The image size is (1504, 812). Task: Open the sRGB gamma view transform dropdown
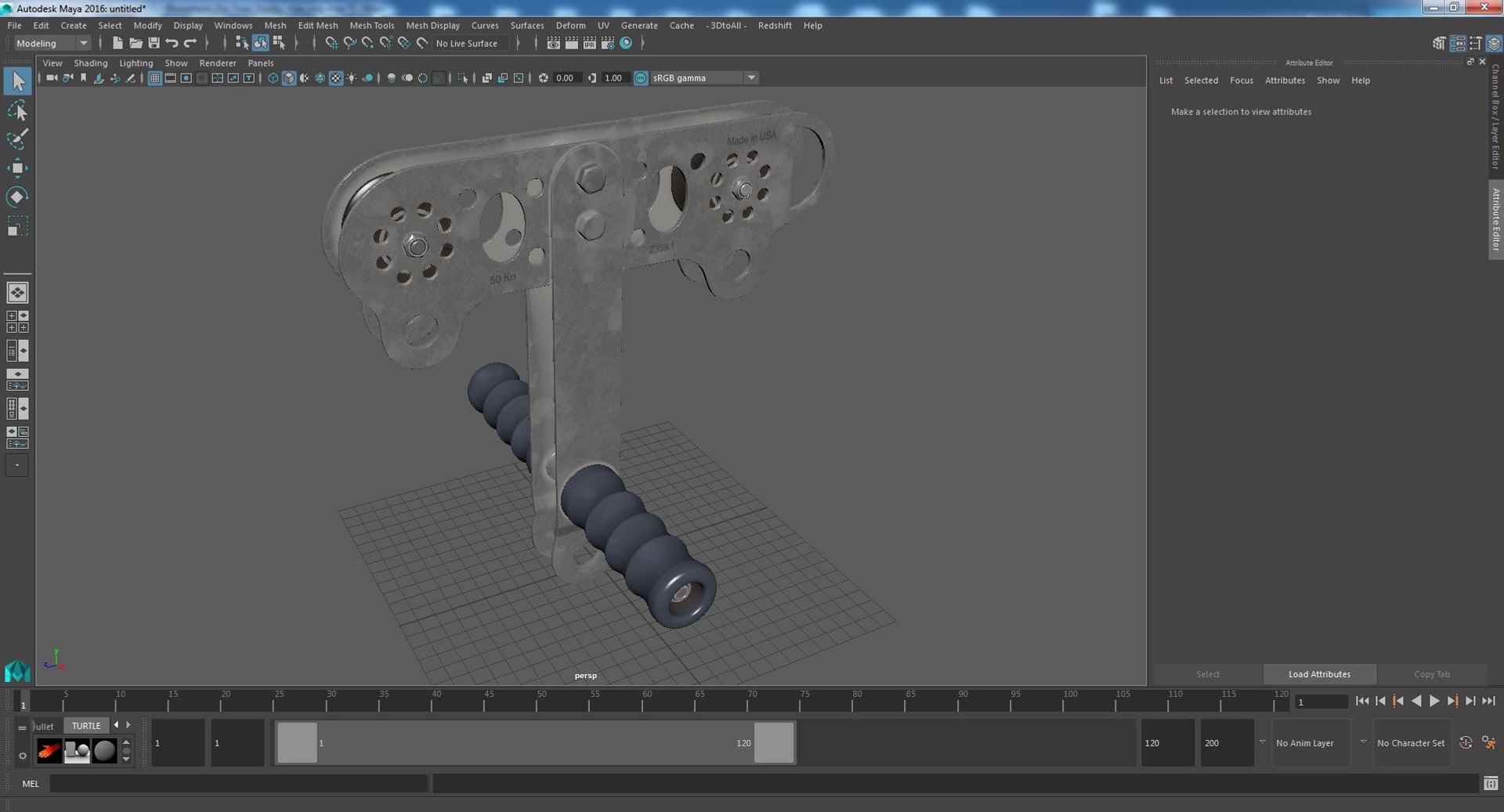coord(703,78)
